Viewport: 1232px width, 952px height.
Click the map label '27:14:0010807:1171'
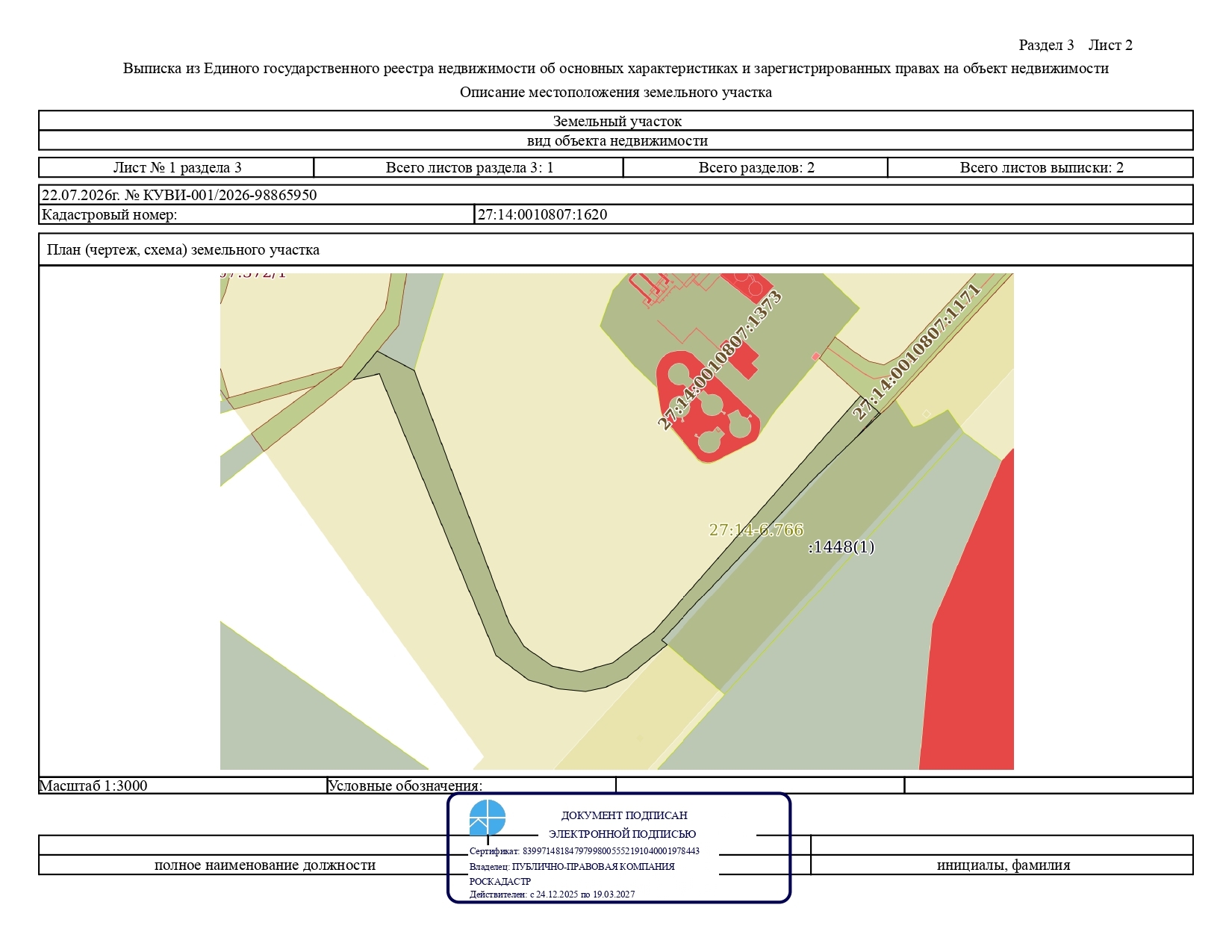(x=916, y=352)
